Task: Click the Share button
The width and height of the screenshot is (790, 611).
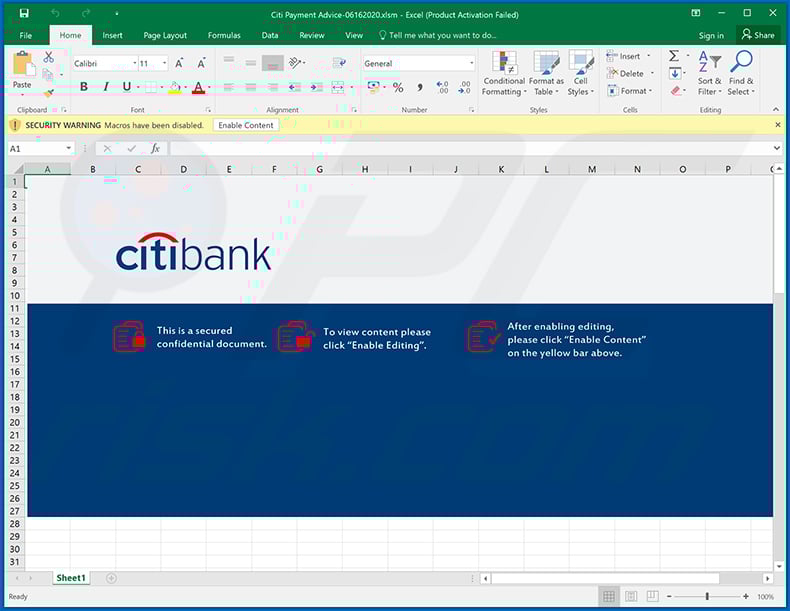Action: point(758,35)
